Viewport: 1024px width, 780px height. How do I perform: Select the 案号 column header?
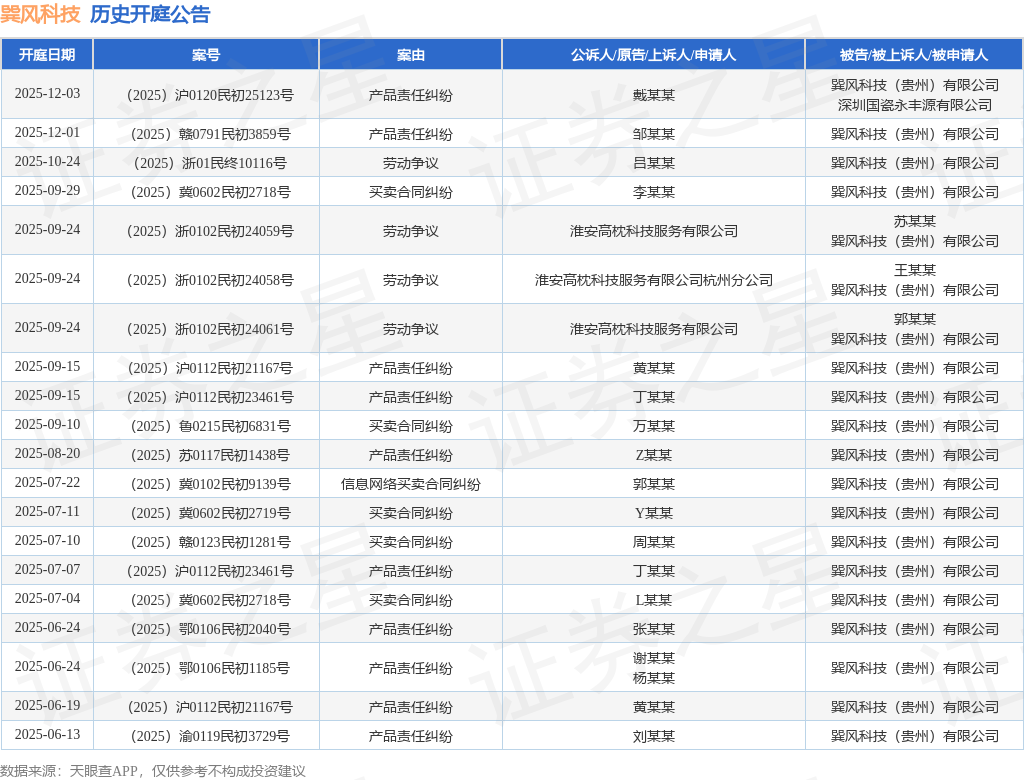coord(206,55)
